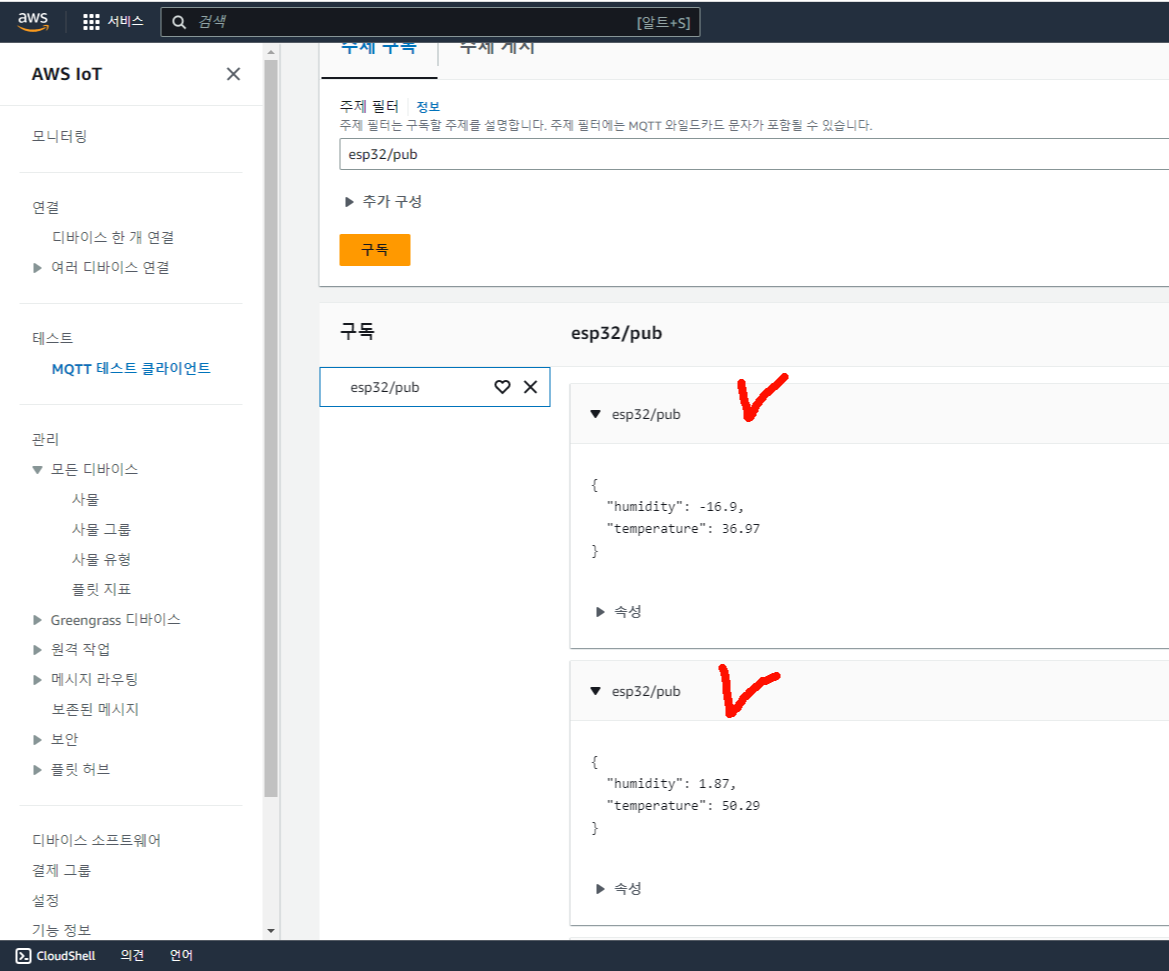
Task: Close the AWS IoT sidebar
Action: [233, 74]
